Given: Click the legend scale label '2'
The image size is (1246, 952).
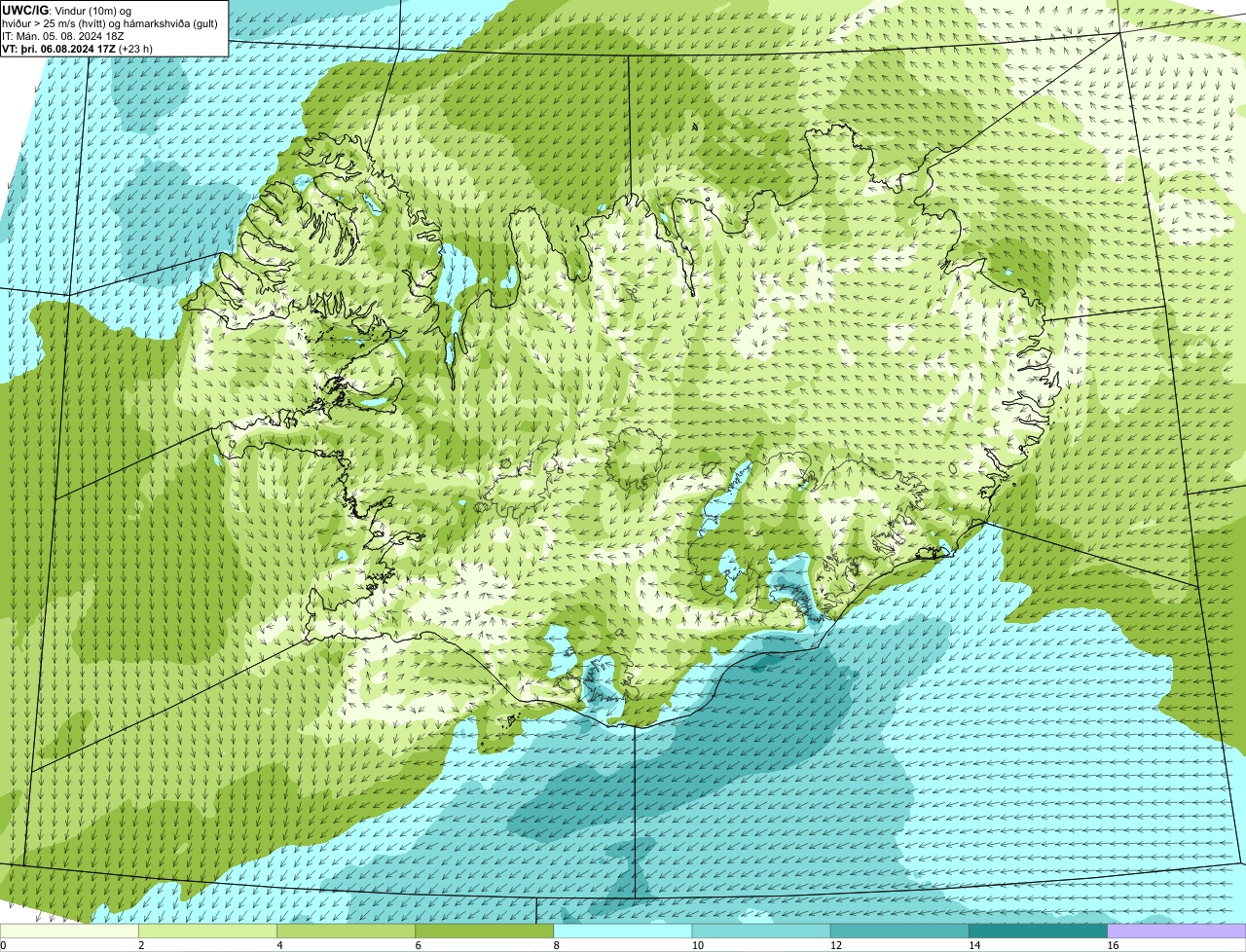Looking at the screenshot, I should (x=142, y=945).
